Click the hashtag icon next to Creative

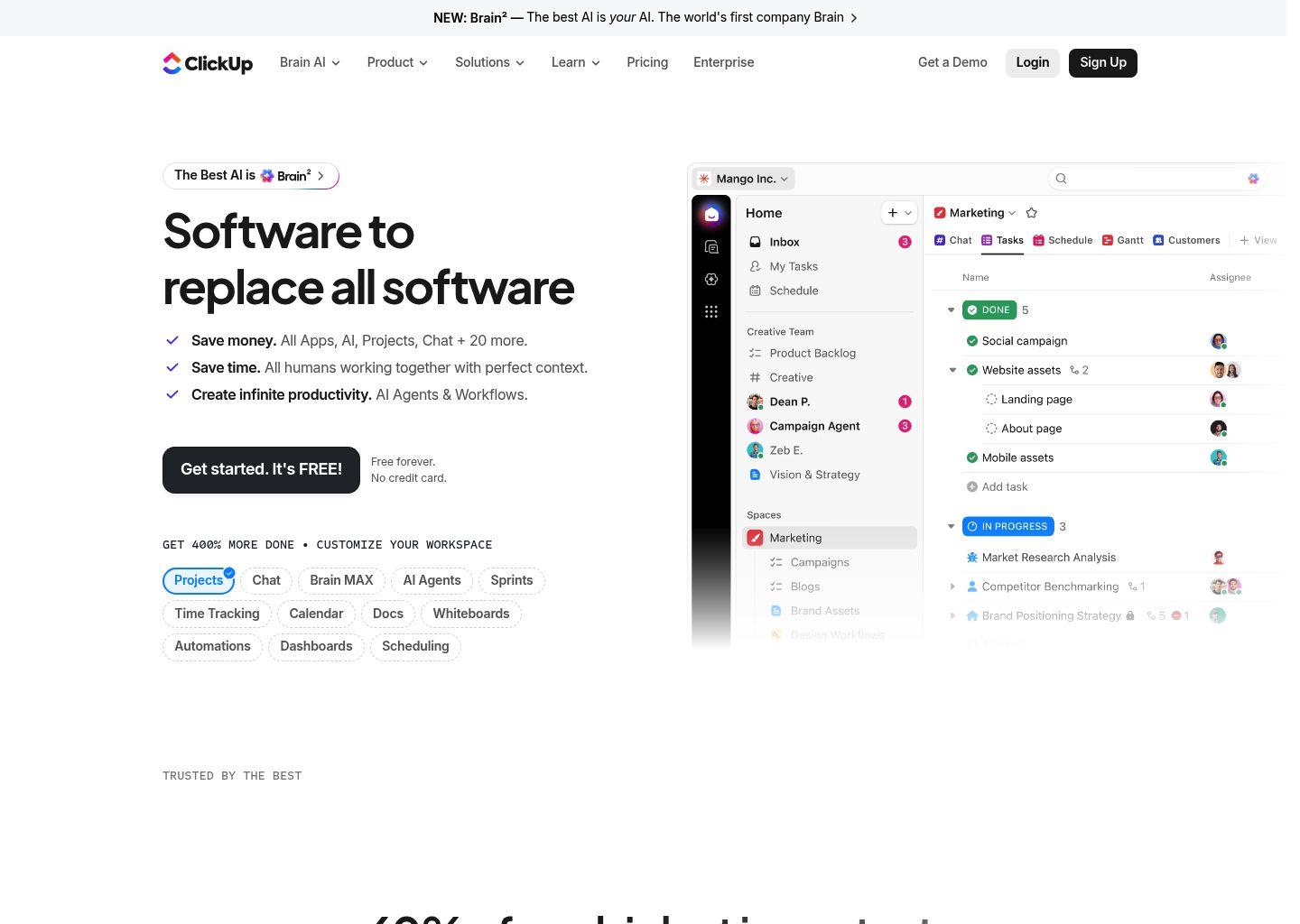tap(756, 377)
